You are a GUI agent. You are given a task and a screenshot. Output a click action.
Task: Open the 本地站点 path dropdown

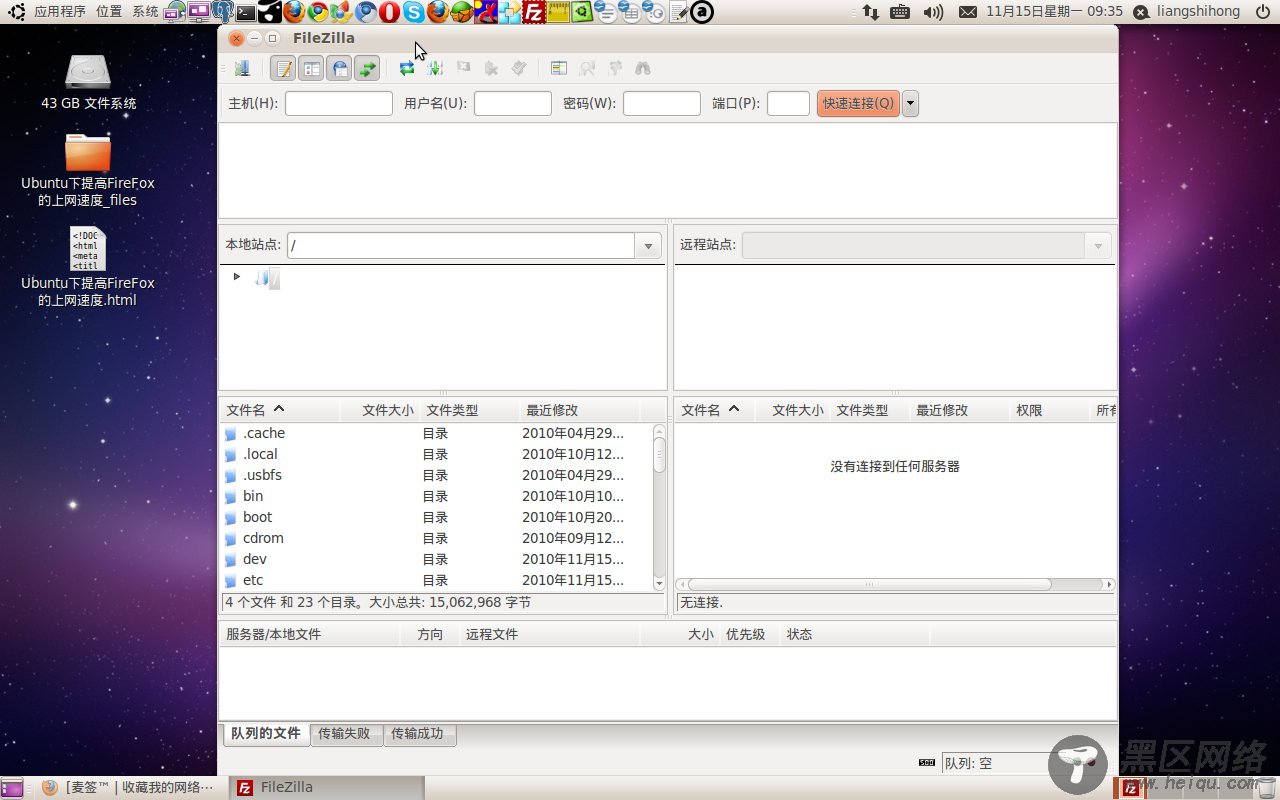[x=648, y=245]
